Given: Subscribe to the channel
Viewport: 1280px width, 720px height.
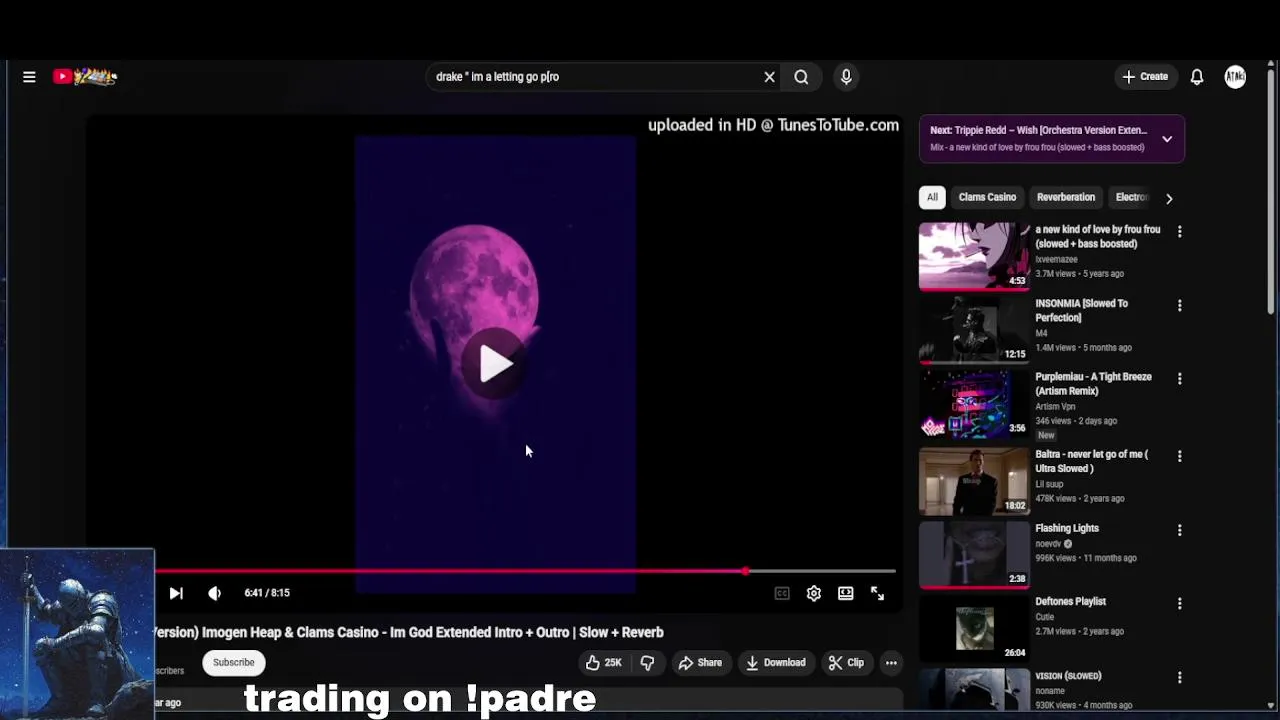Looking at the screenshot, I should pyautogui.click(x=233, y=662).
